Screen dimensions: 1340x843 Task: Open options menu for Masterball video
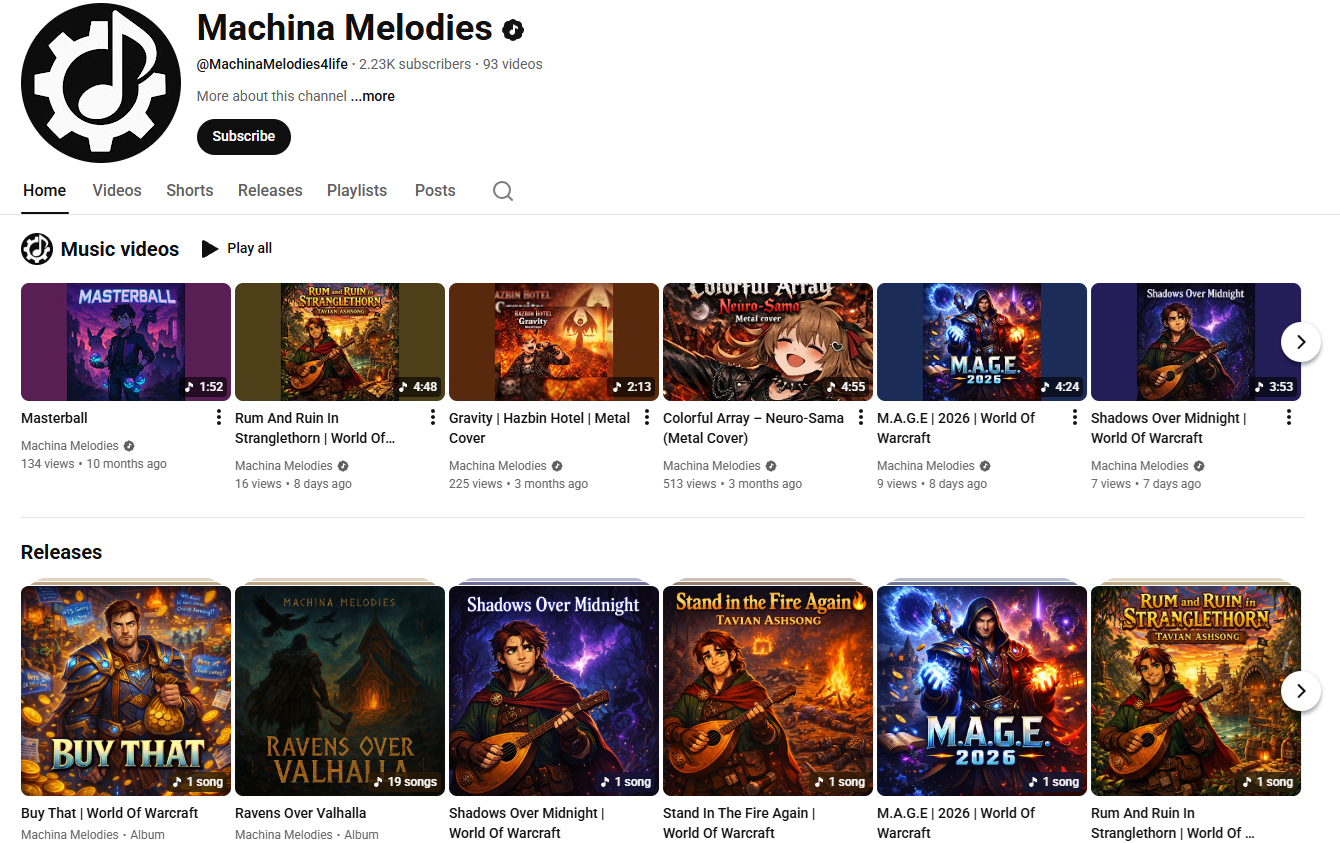click(219, 417)
